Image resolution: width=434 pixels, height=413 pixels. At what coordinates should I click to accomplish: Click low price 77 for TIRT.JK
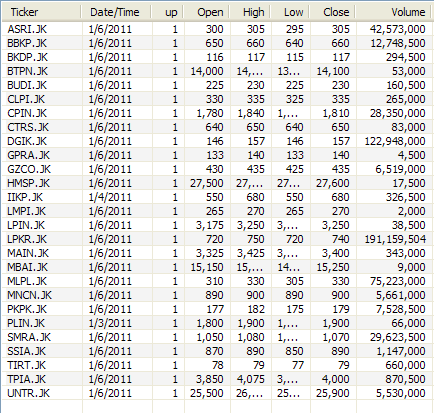(298, 365)
